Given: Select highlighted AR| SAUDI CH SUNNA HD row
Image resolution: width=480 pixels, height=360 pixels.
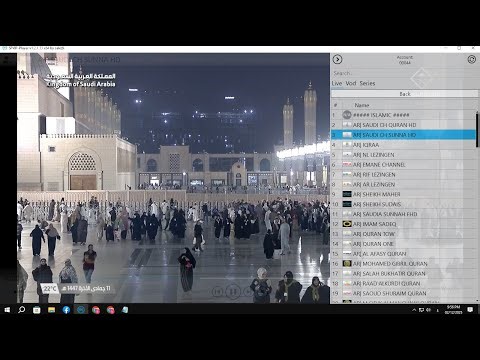Looking at the screenshot, I should (x=403, y=135).
